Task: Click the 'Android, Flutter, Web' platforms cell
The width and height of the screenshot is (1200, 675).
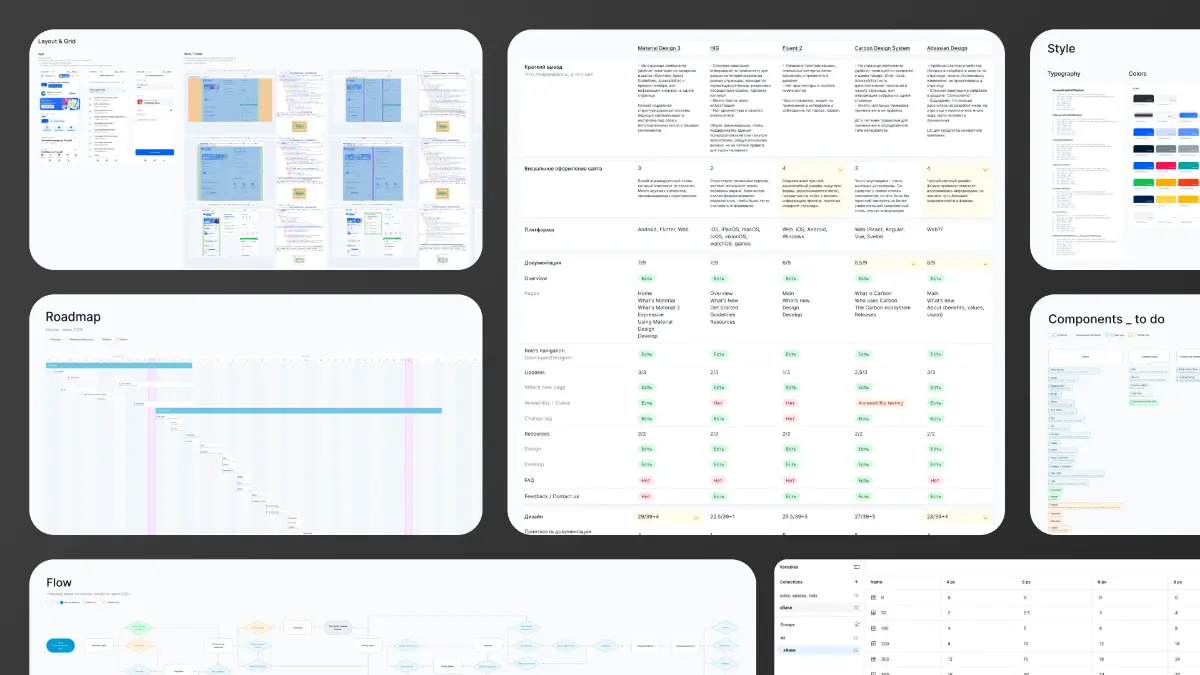Action: tap(663, 230)
